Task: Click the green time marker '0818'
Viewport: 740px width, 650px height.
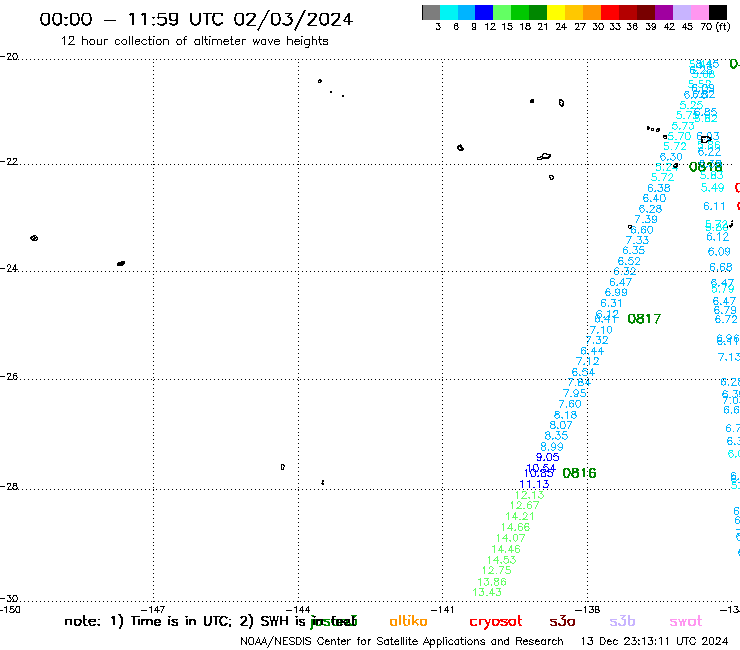Action: point(706,167)
